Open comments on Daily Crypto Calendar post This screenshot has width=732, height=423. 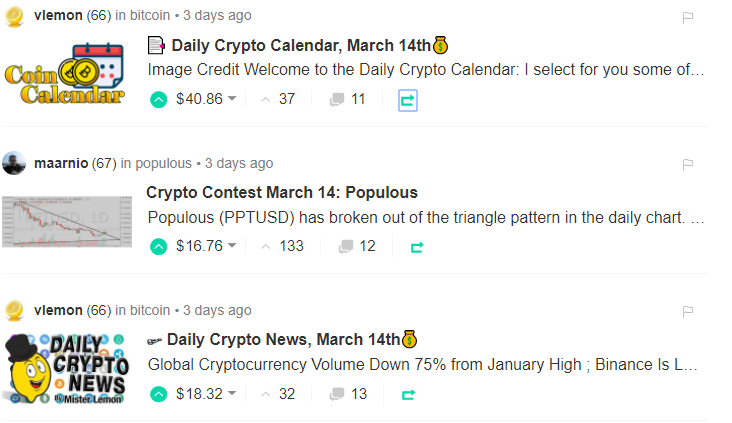(x=347, y=99)
